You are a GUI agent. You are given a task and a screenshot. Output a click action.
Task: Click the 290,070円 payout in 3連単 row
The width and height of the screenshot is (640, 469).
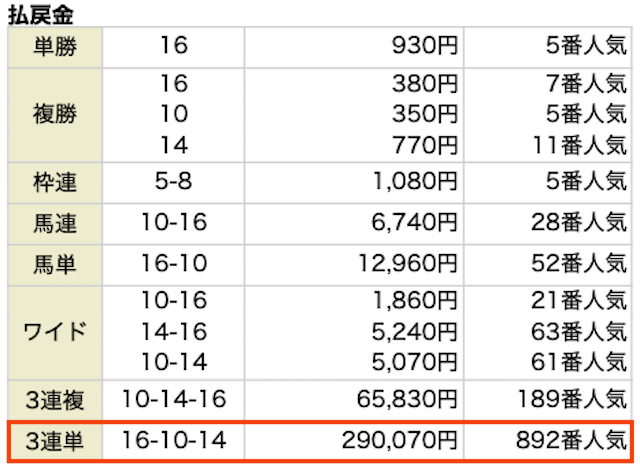(405, 439)
